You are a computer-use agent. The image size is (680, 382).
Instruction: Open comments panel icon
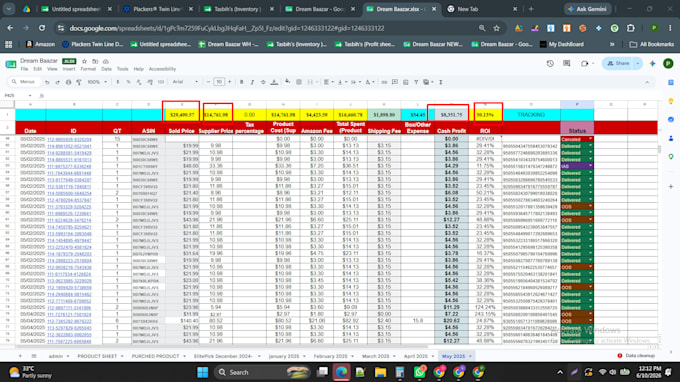[566, 63]
